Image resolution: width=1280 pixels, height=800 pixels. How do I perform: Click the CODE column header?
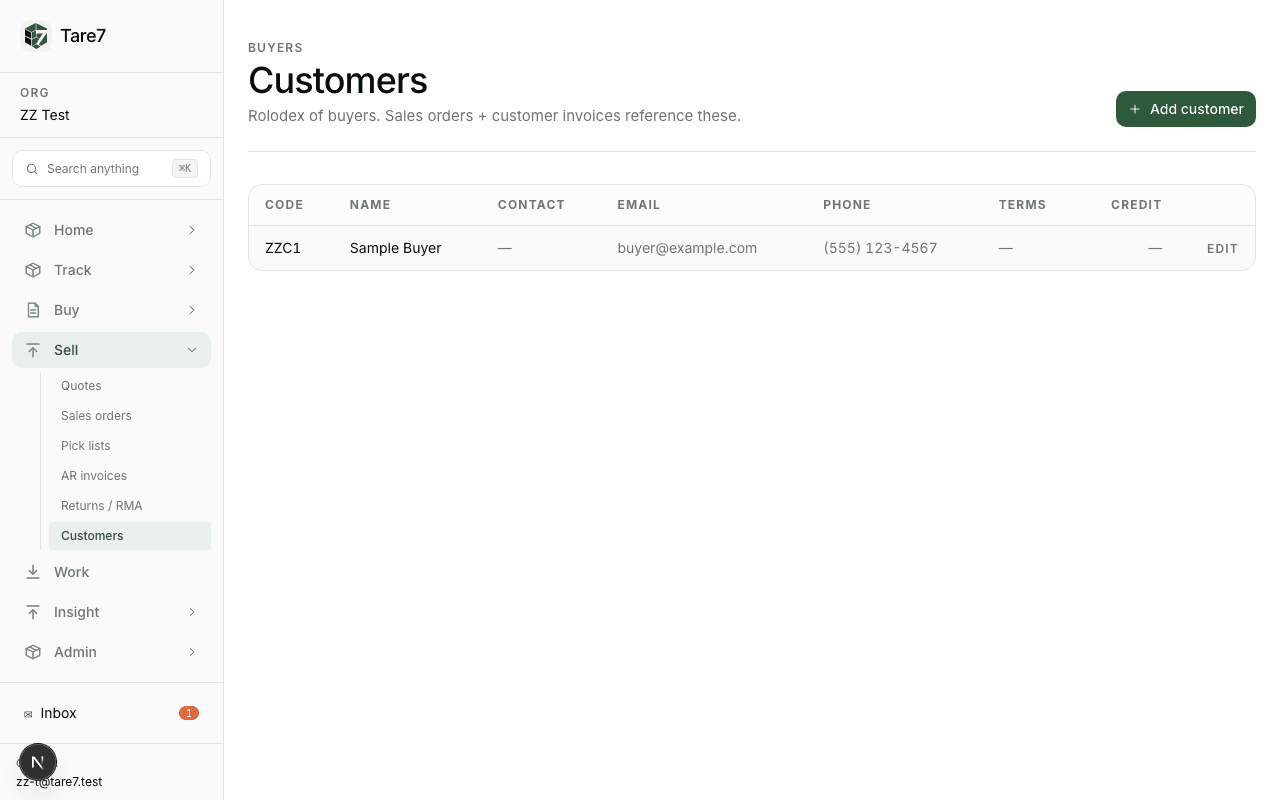(284, 205)
